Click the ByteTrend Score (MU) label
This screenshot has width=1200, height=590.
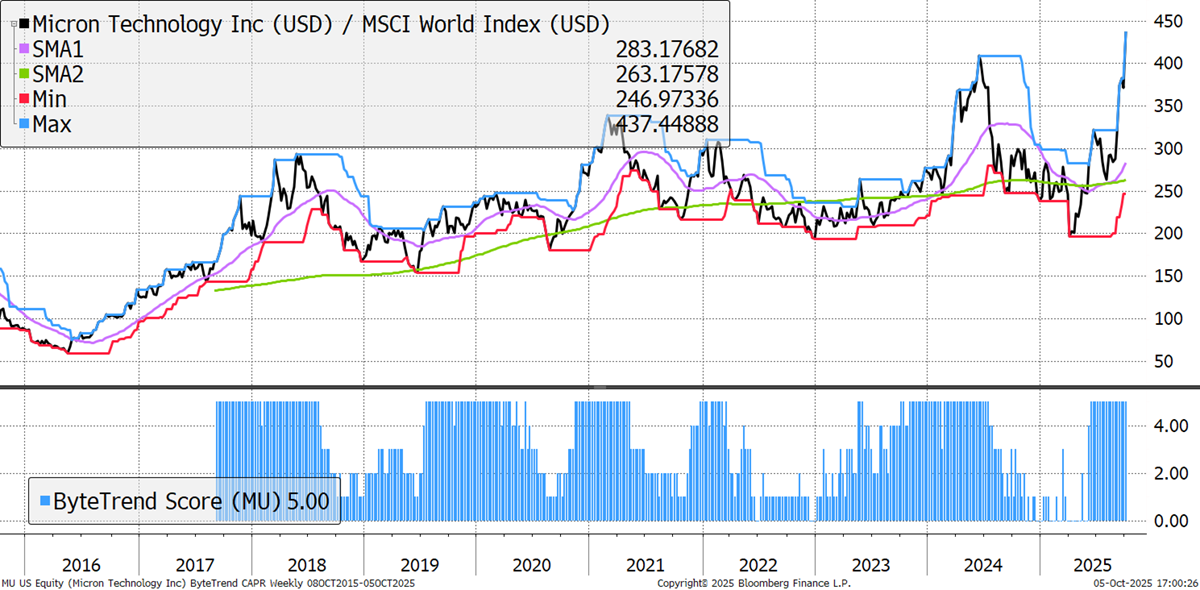pyautogui.click(x=160, y=501)
